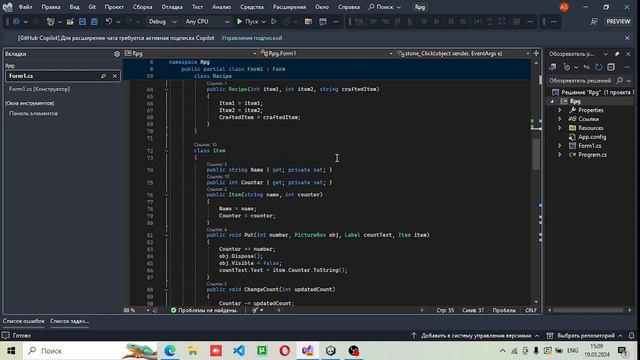
Task: Click the Solution Explorer collapse all icon
Action: coord(611,67)
